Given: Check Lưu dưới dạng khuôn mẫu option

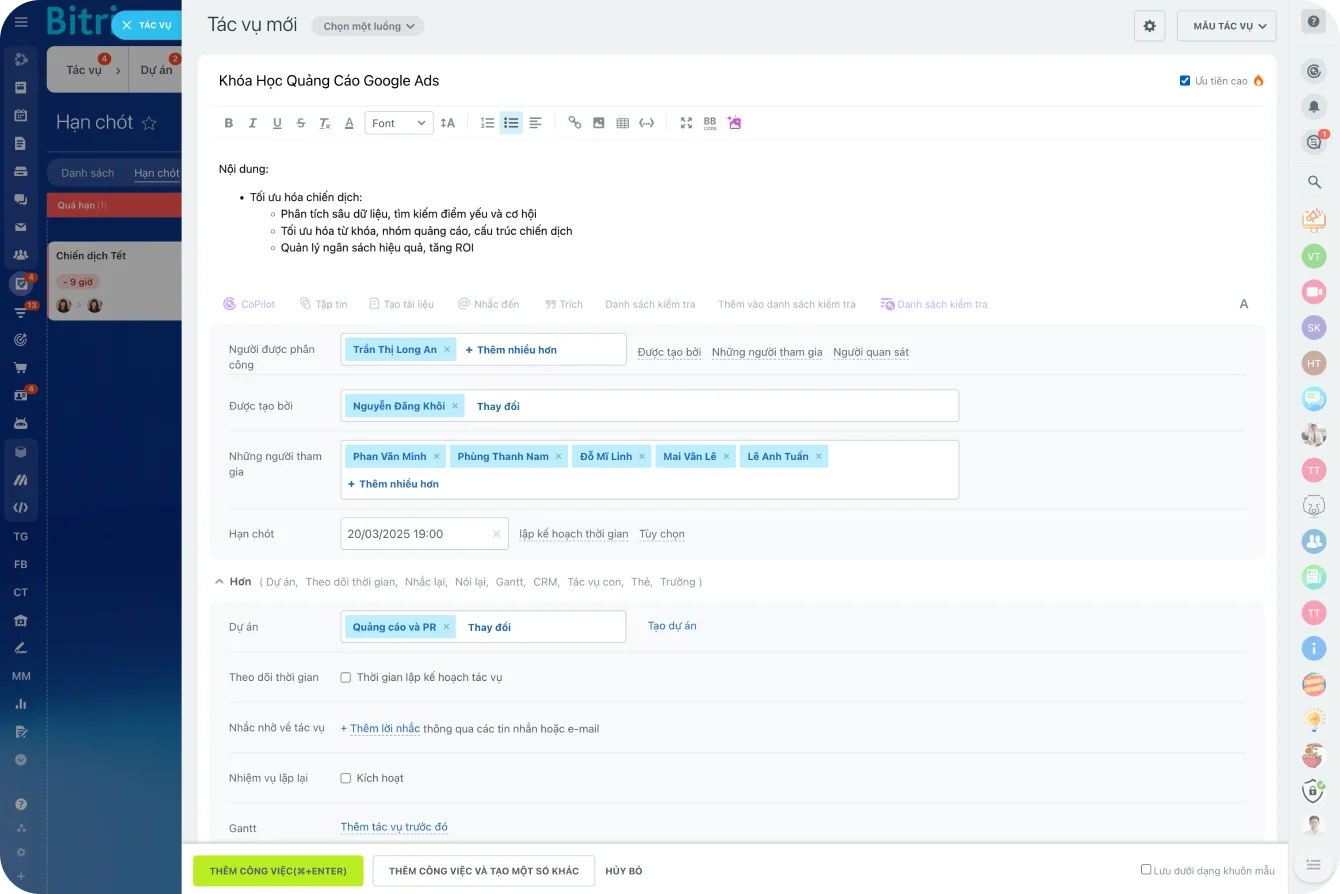Looking at the screenshot, I should [1146, 870].
